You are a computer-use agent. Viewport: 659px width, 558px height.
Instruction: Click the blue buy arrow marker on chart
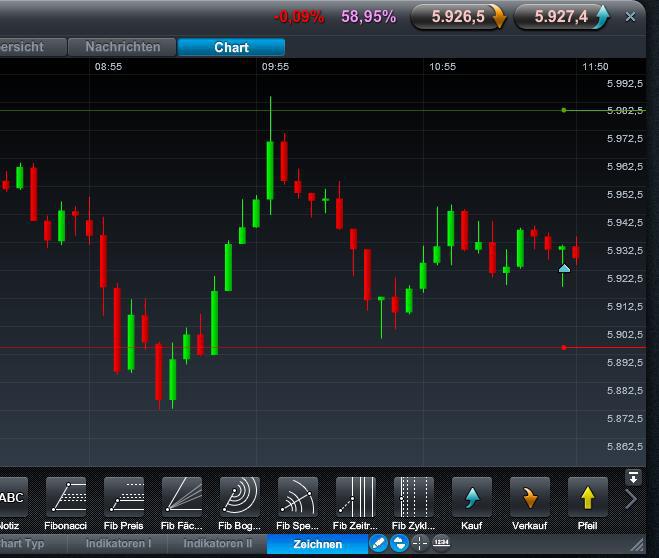tap(564, 268)
